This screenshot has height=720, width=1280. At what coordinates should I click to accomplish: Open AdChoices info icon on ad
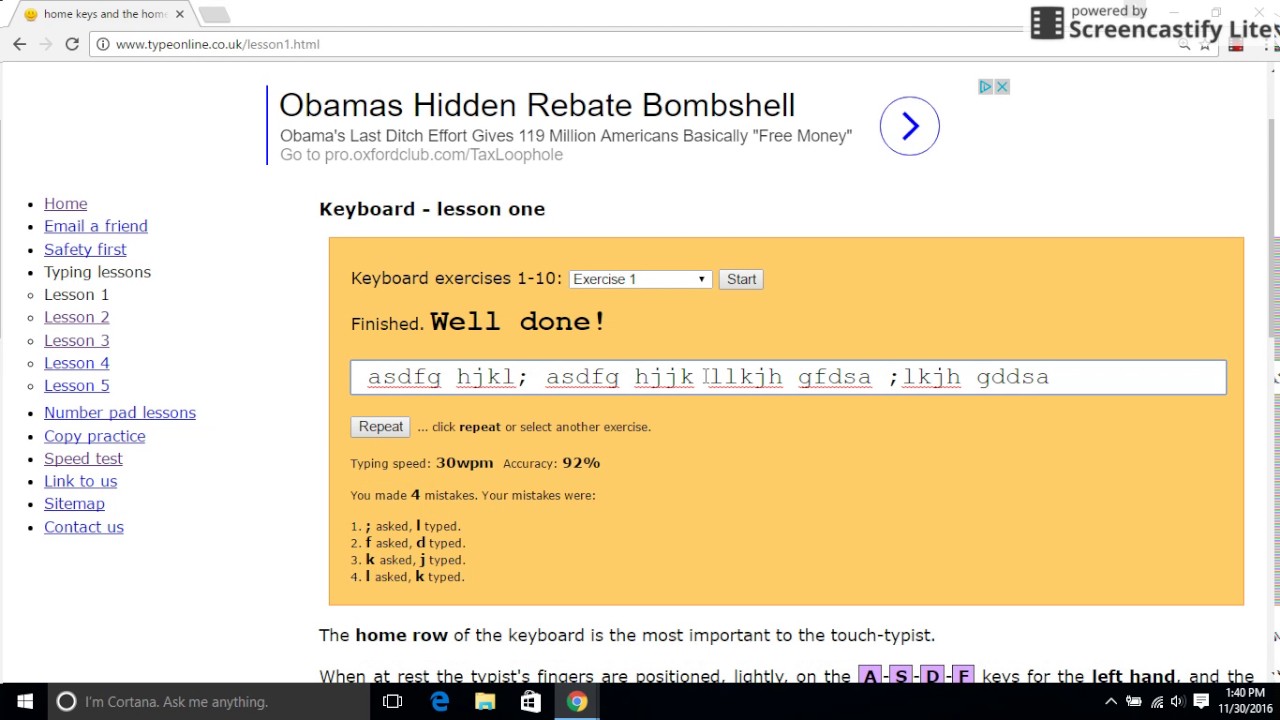click(x=985, y=87)
